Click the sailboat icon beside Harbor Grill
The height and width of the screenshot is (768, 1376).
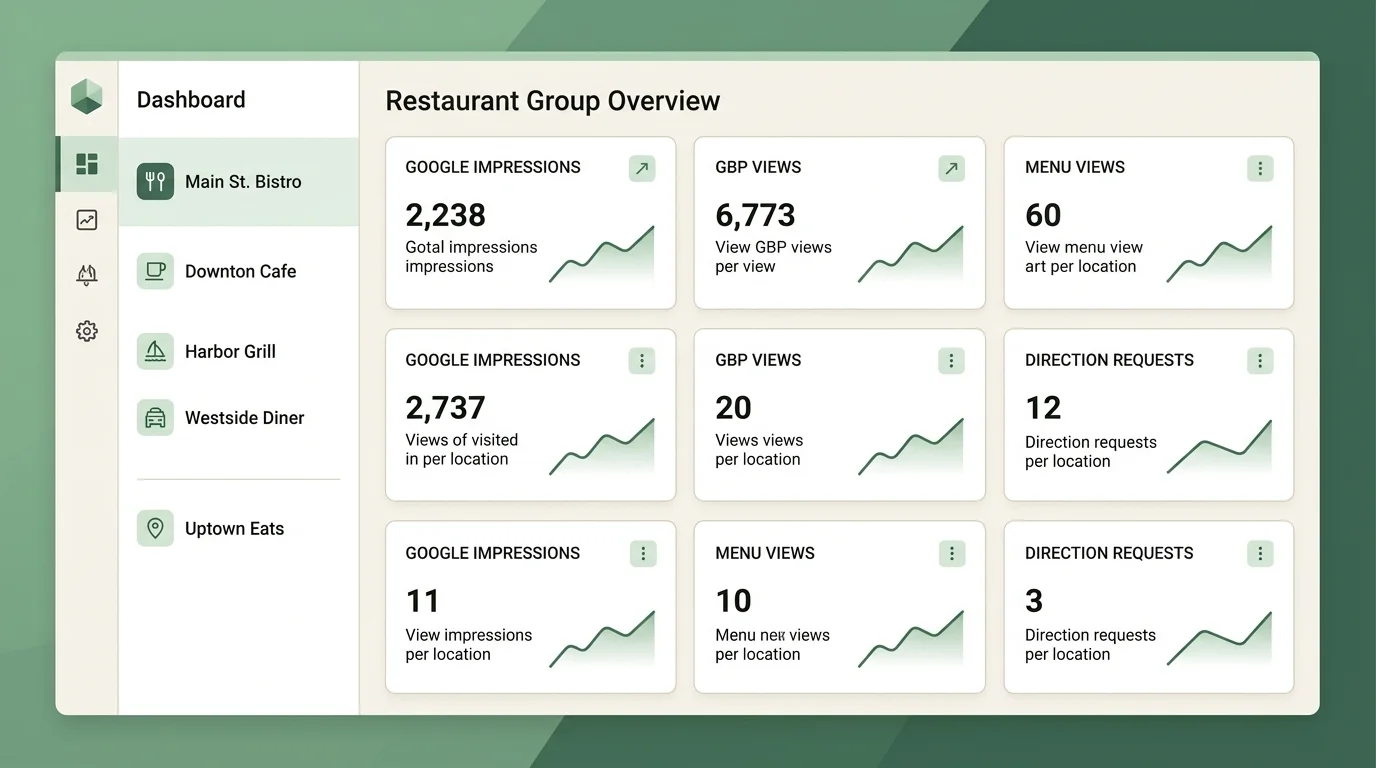point(155,351)
